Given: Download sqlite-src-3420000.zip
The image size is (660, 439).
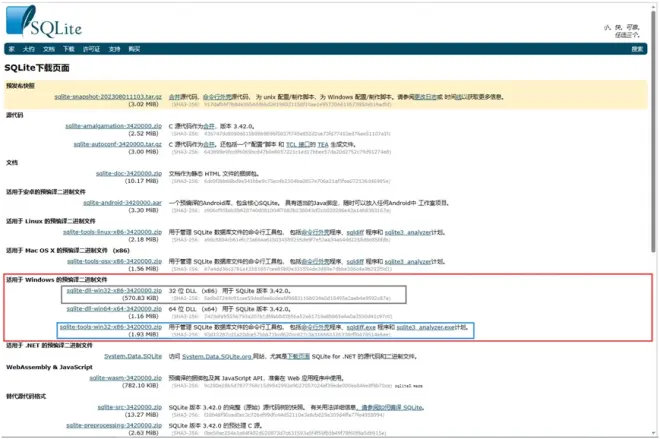Looking at the screenshot, I should tap(130, 407).
